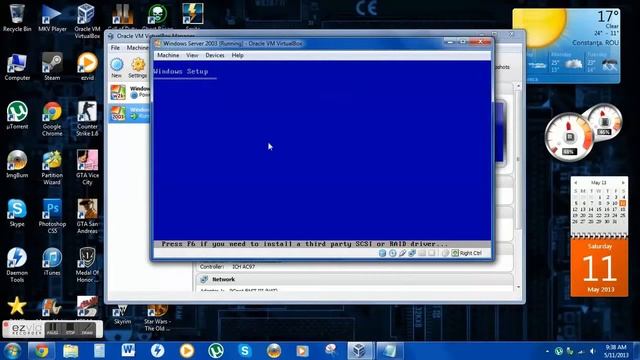
Task: Open the Machine menu of the VM window
Action: coord(168,55)
